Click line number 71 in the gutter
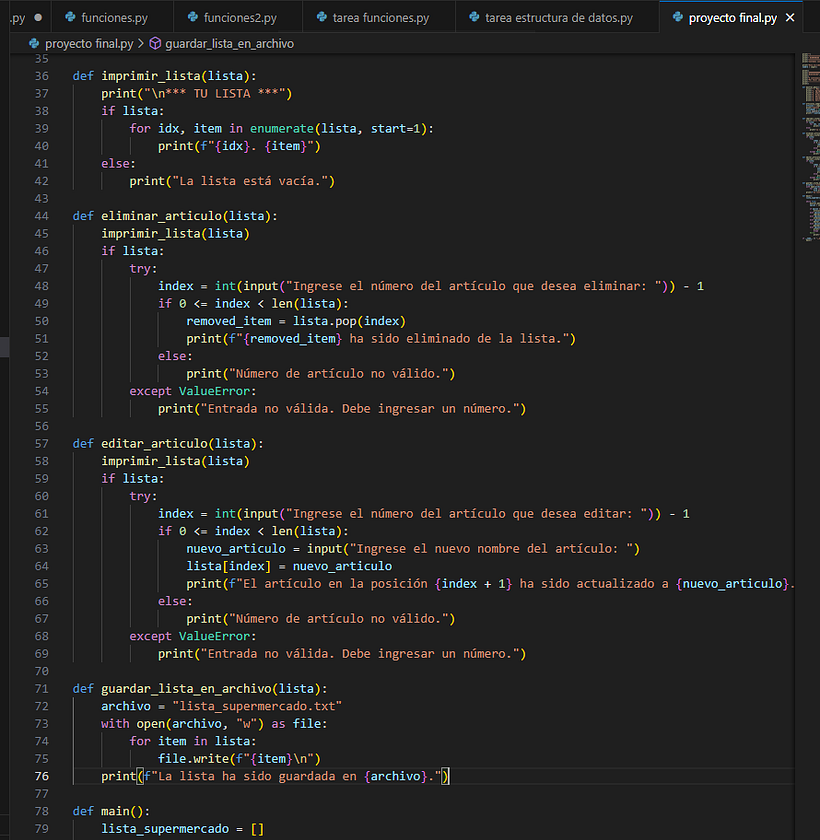Image resolution: width=820 pixels, height=840 pixels. [x=42, y=688]
